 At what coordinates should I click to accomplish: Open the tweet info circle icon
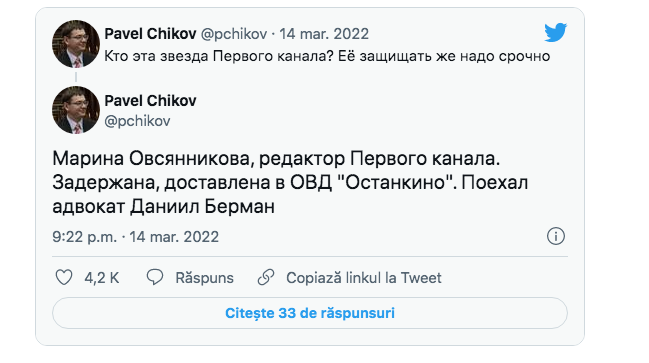click(x=555, y=236)
